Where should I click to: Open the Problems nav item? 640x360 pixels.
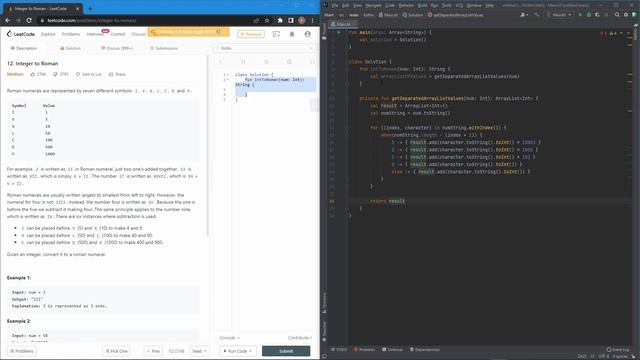tap(71, 34)
